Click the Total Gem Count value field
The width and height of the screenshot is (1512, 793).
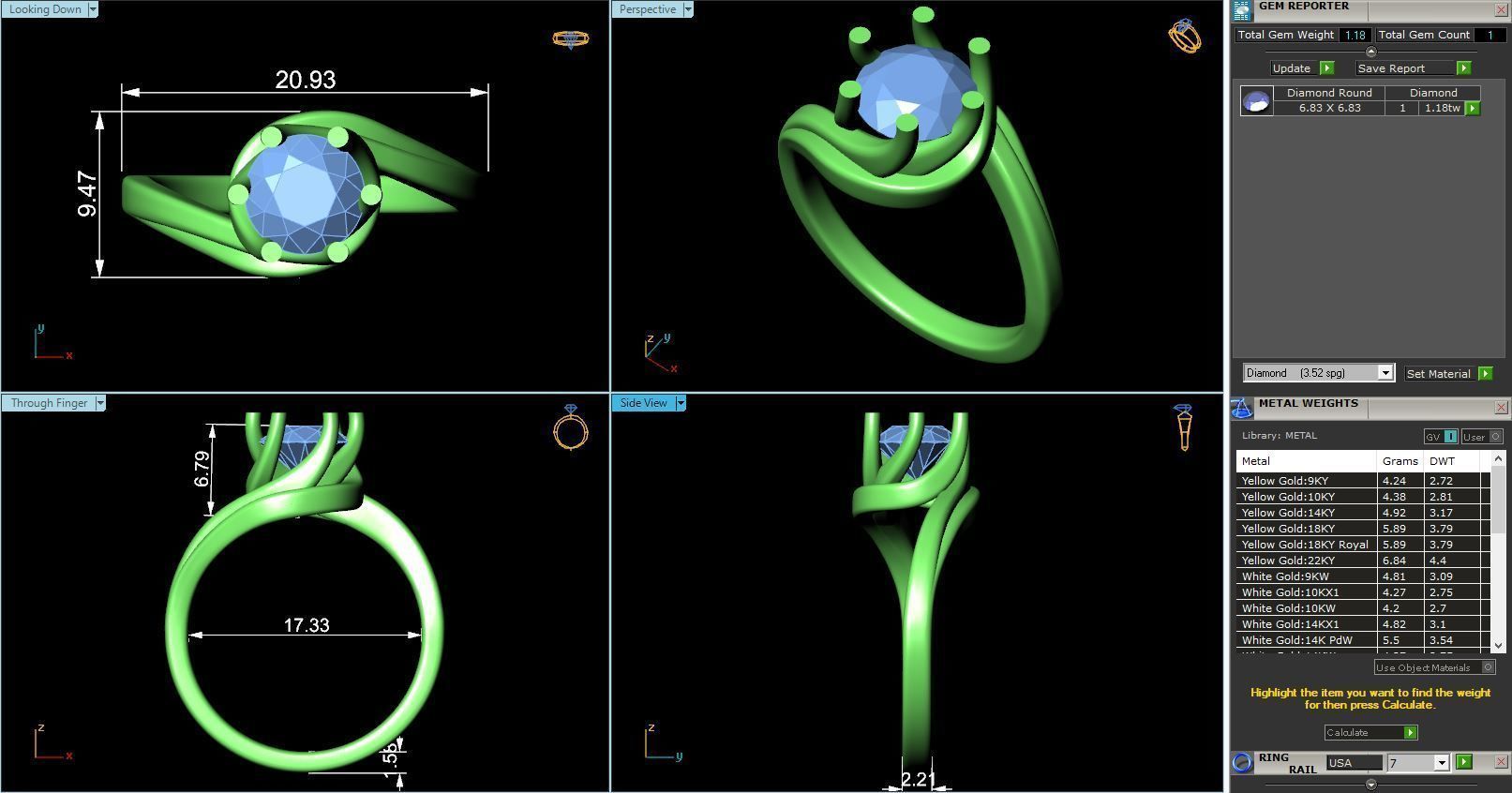coord(1490,35)
